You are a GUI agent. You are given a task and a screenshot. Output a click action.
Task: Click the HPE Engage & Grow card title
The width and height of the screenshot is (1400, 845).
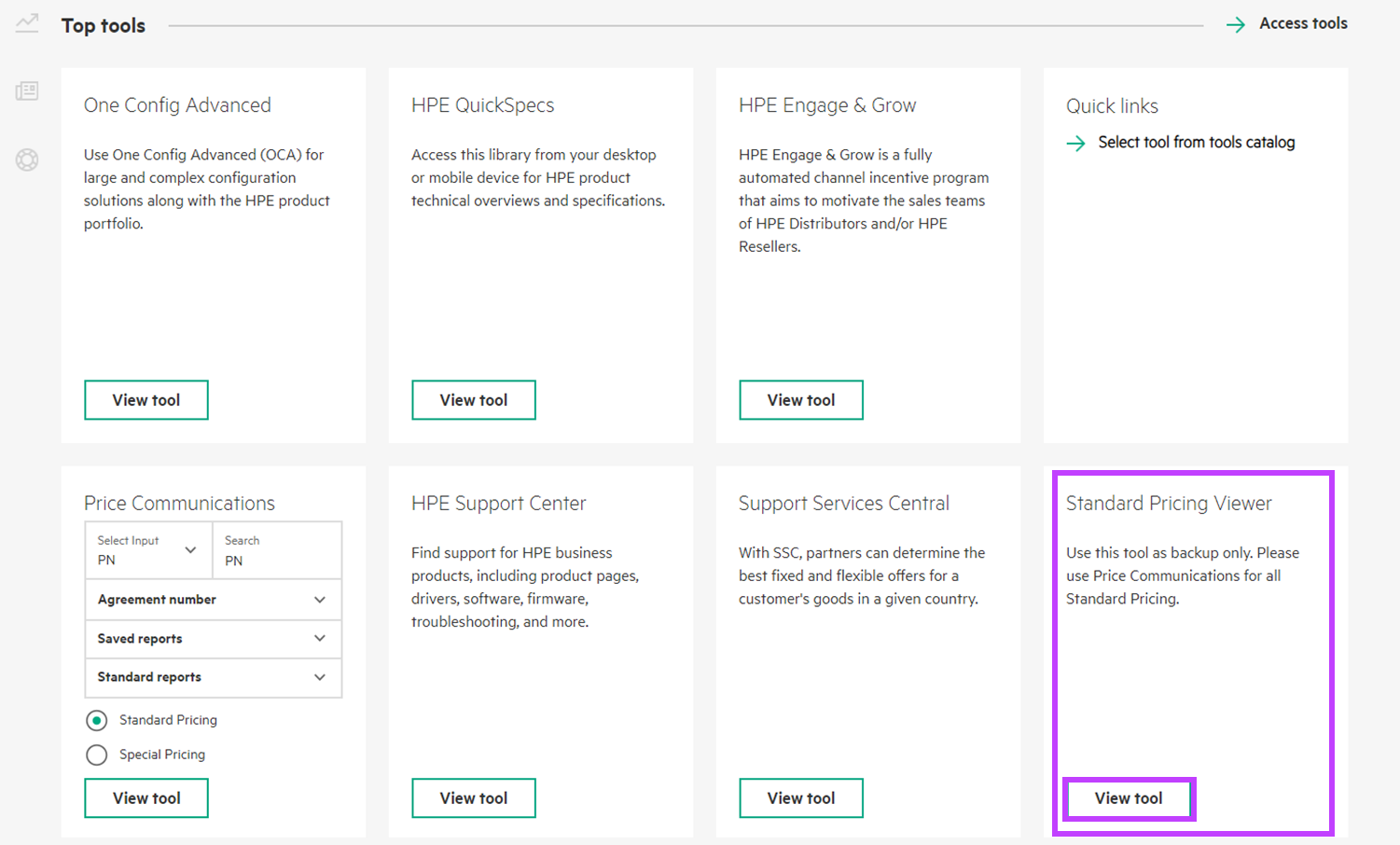[827, 105]
